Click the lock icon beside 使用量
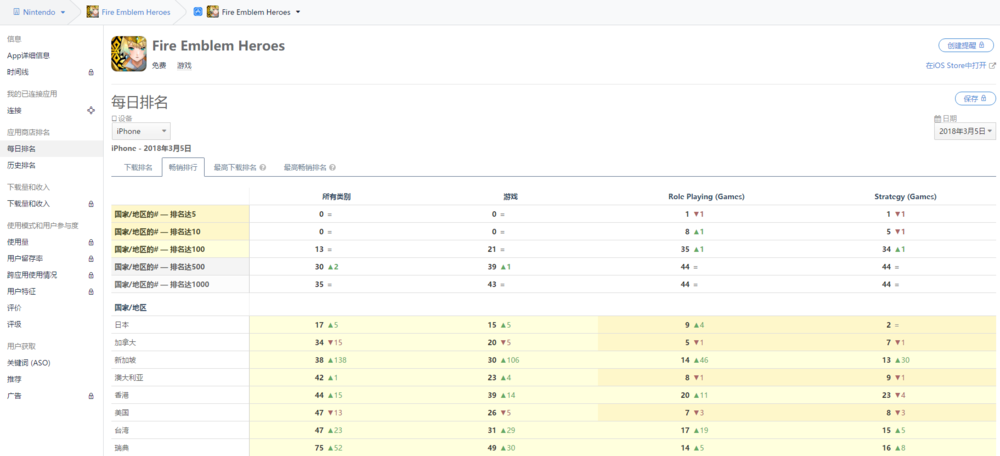The height and width of the screenshot is (456, 1000). (x=91, y=242)
